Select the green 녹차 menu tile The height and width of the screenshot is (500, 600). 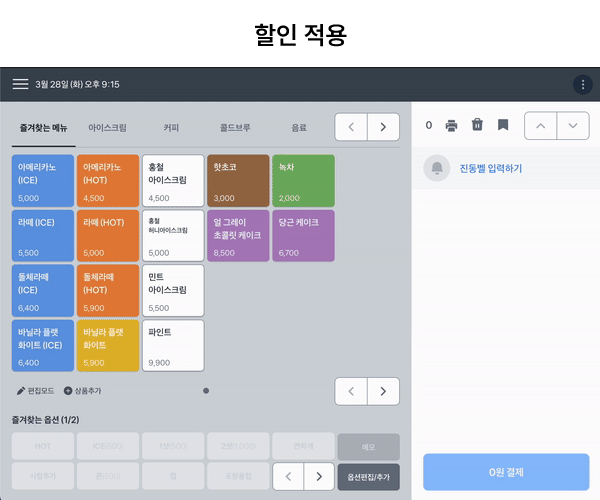(x=301, y=180)
